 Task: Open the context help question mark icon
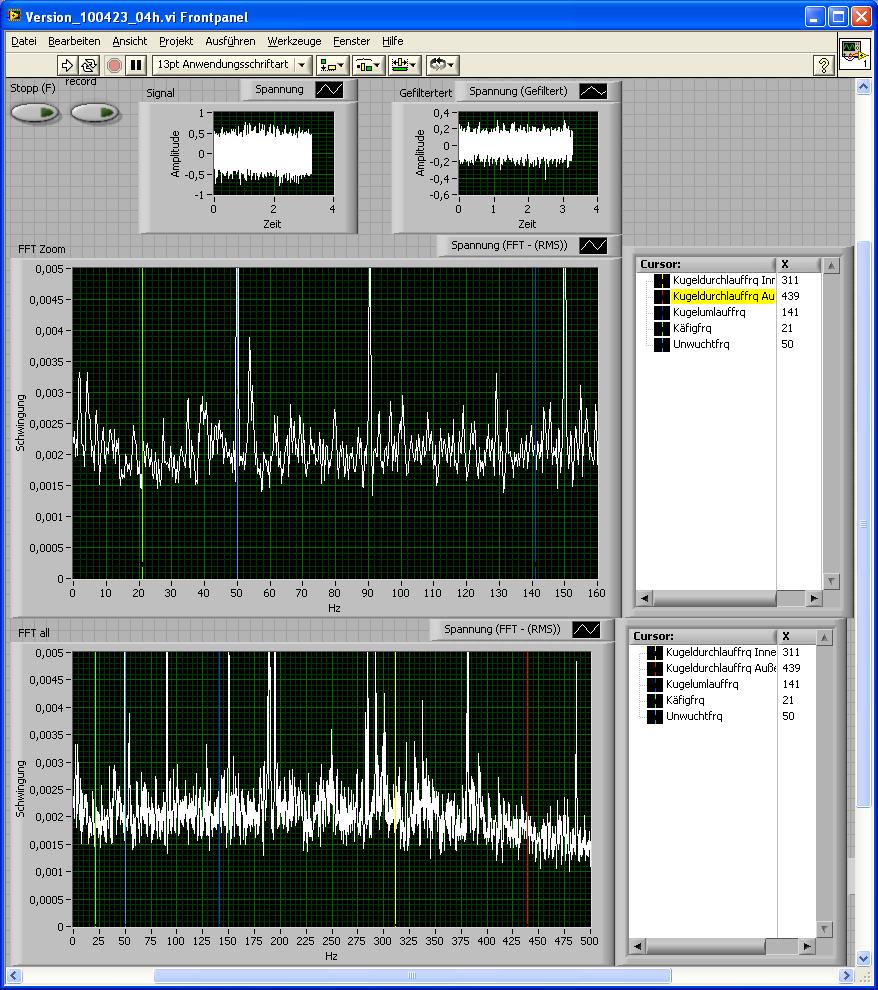pyautogui.click(x=823, y=65)
